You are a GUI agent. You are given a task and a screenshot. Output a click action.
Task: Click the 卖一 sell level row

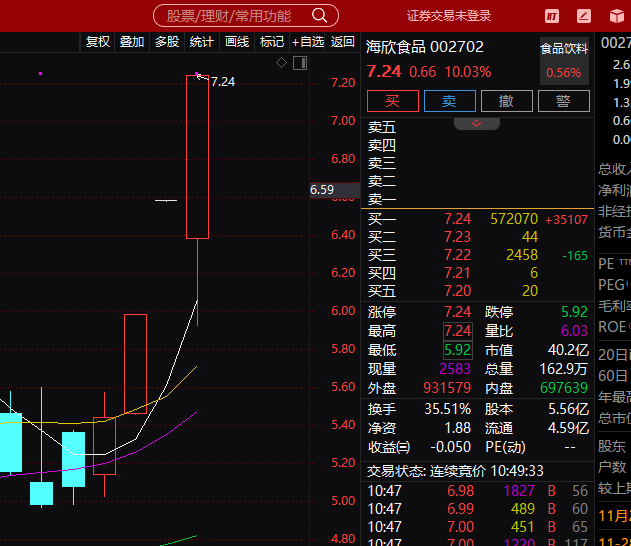(478, 199)
